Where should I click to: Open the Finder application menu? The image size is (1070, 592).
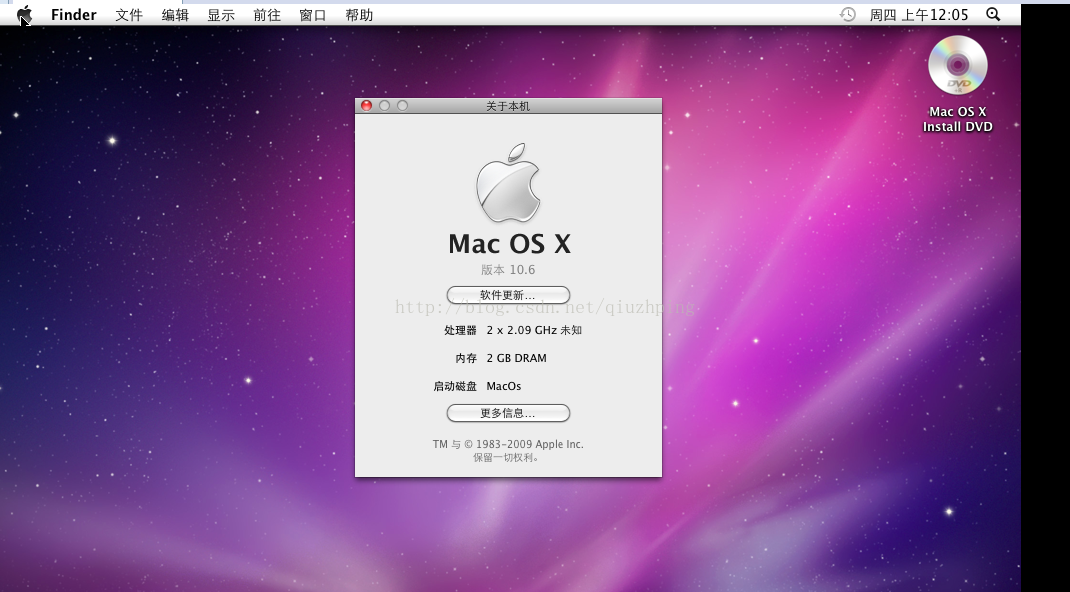pyautogui.click(x=74, y=15)
